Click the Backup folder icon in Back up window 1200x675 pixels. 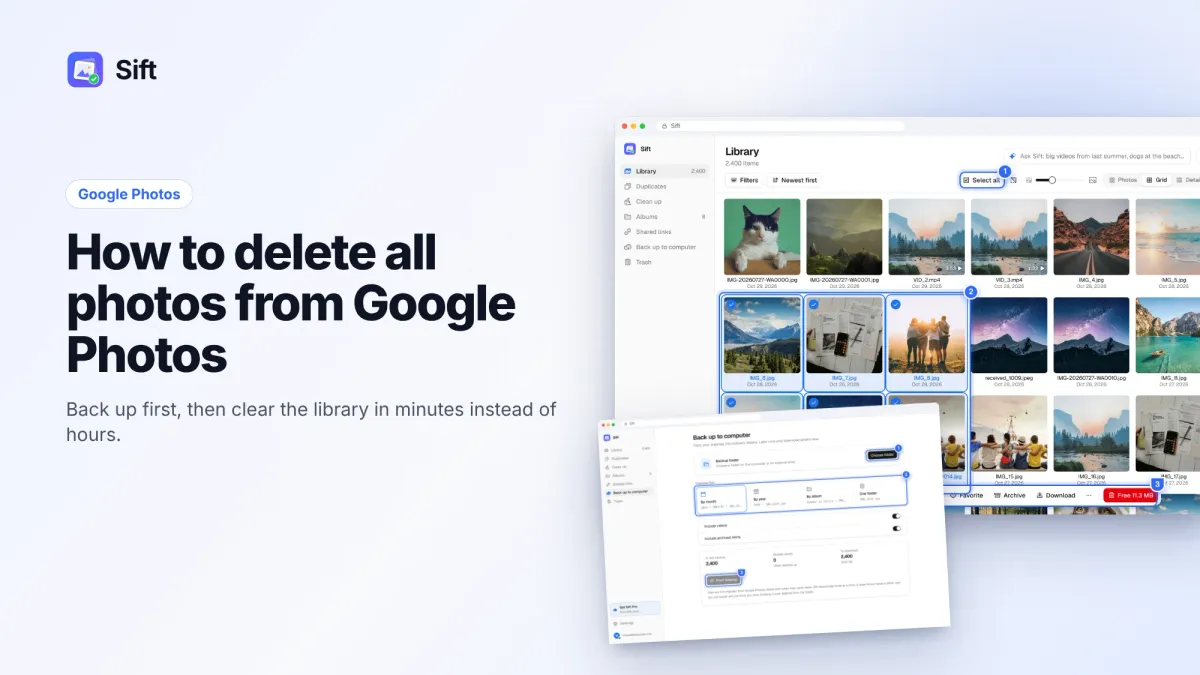(708, 464)
